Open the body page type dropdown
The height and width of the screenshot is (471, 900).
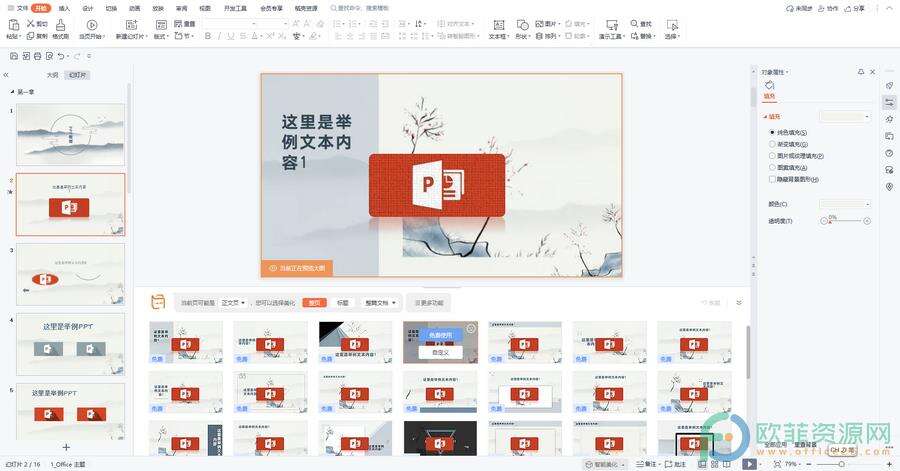coord(233,302)
